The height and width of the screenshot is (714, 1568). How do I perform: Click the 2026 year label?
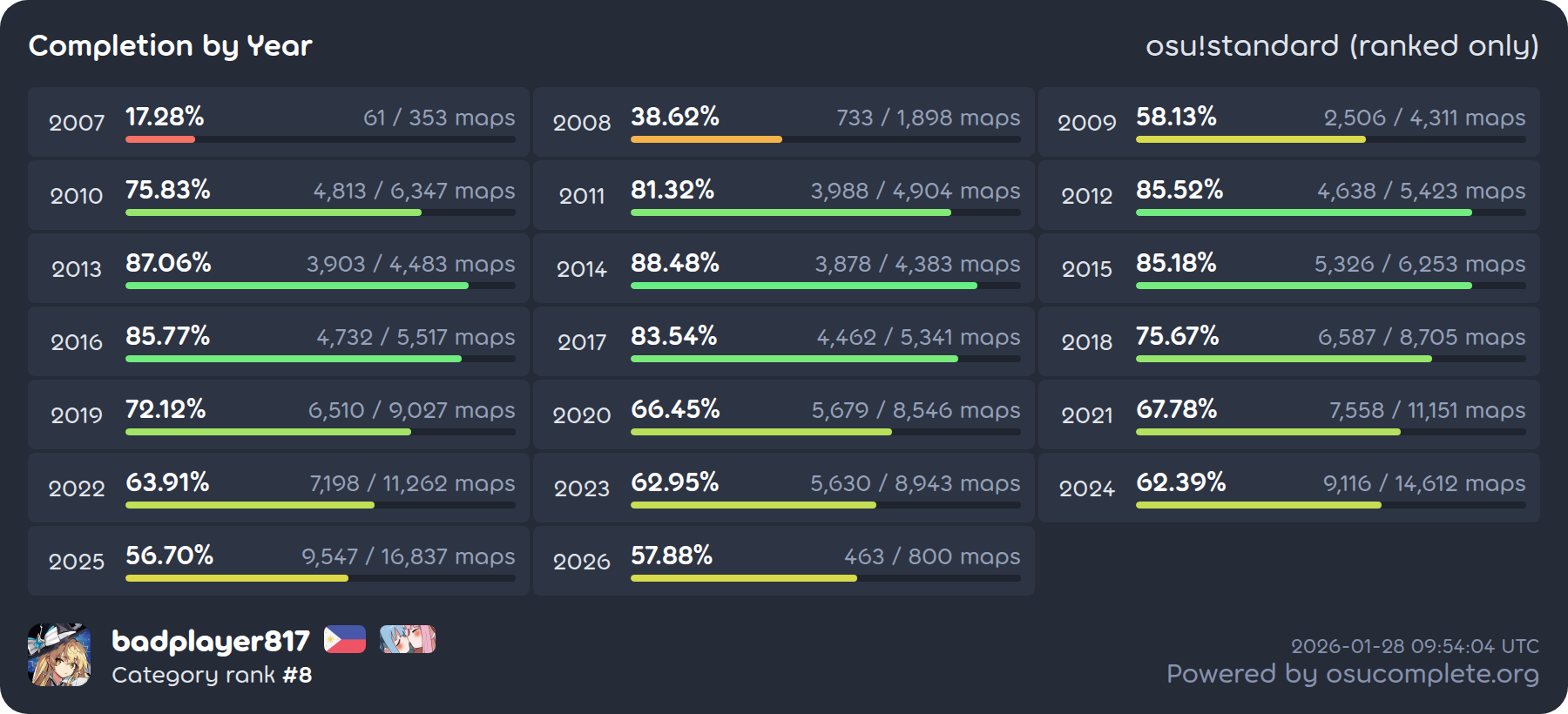click(582, 562)
